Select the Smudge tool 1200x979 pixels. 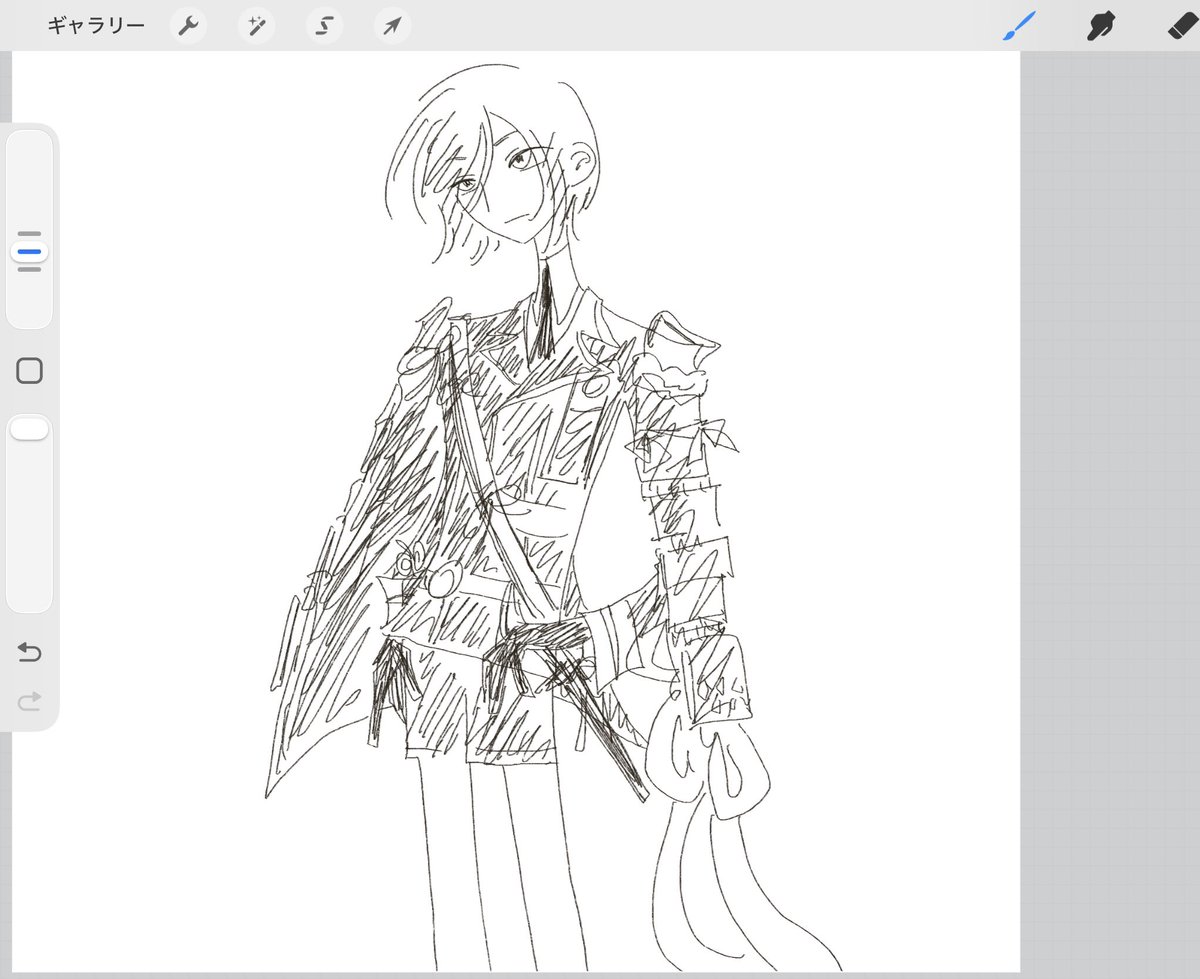1101,25
